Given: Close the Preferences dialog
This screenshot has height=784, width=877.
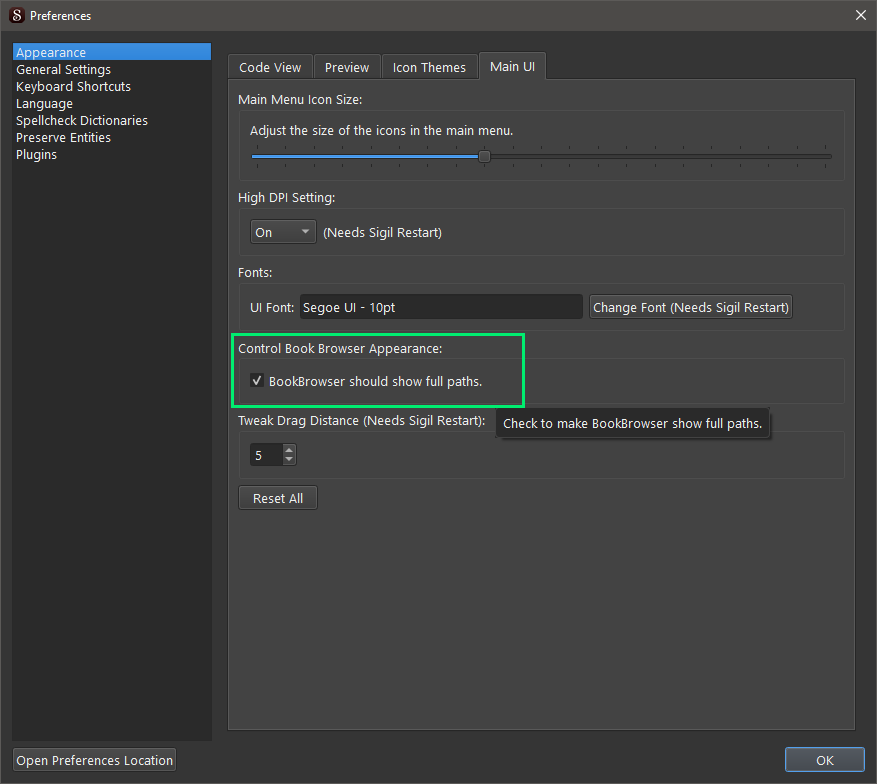Looking at the screenshot, I should click(x=861, y=15).
